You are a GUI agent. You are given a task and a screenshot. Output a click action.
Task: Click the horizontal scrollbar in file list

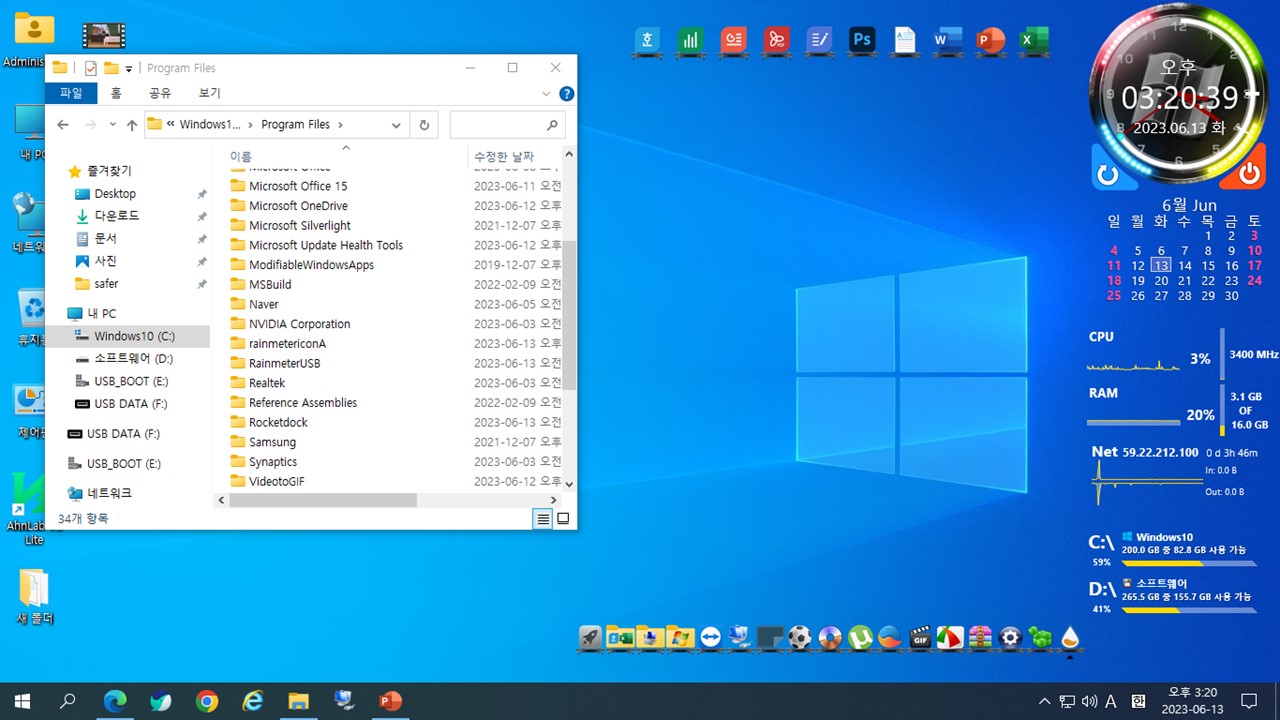322,499
